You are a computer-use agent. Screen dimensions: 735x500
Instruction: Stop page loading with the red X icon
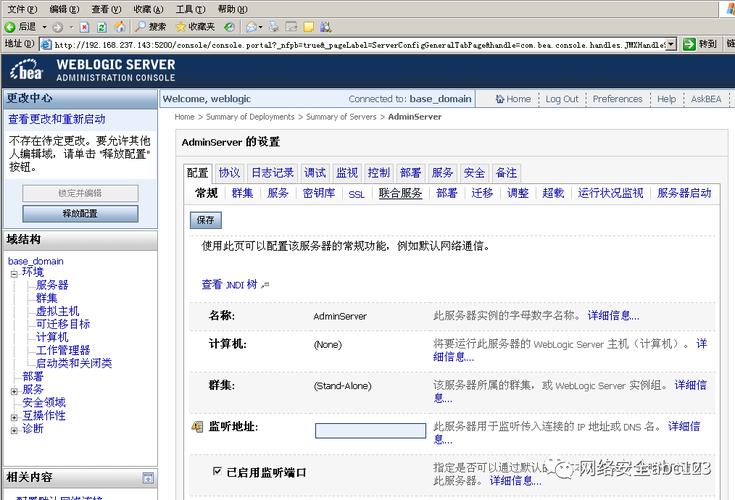(84, 27)
